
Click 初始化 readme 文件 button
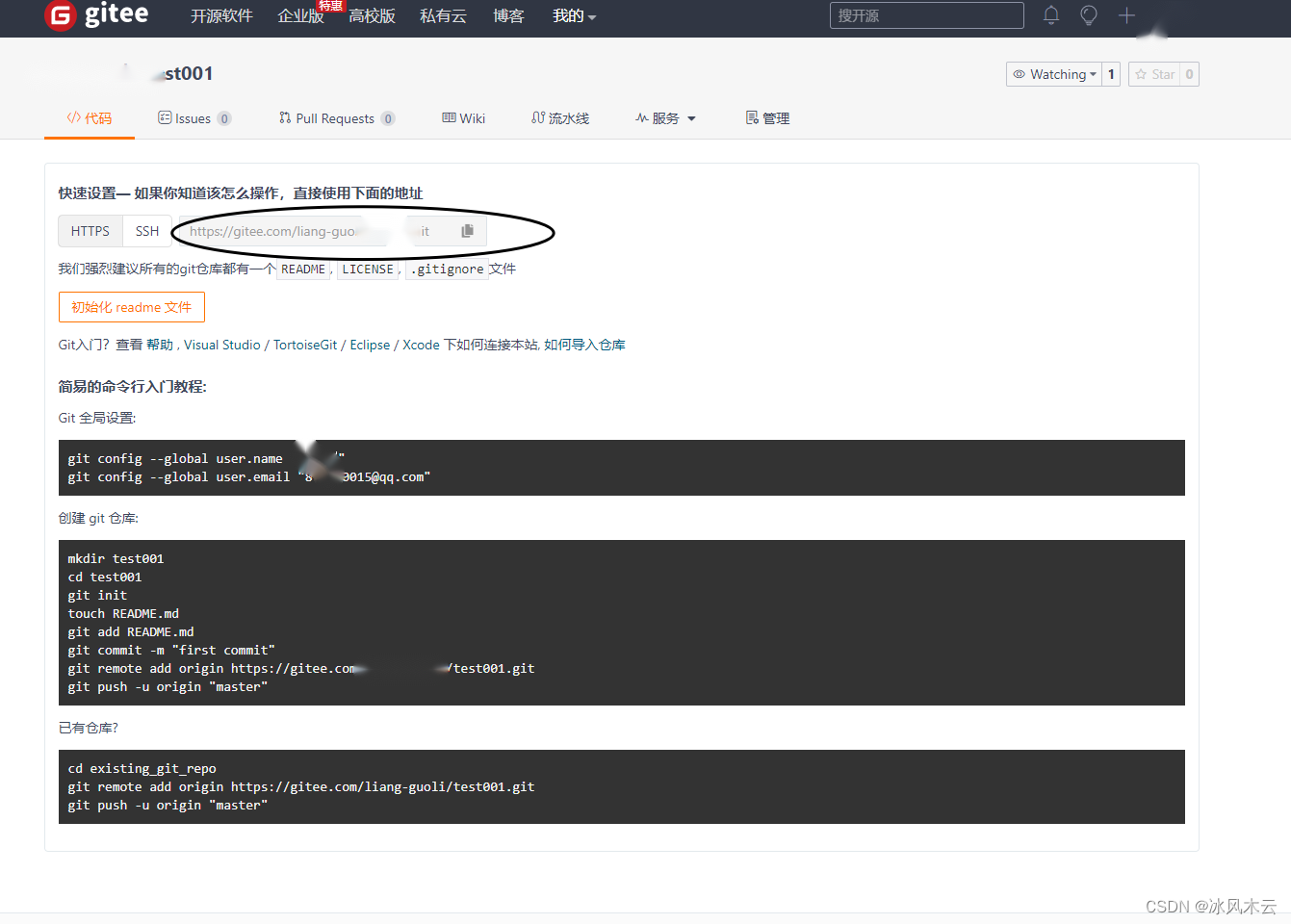pos(132,307)
